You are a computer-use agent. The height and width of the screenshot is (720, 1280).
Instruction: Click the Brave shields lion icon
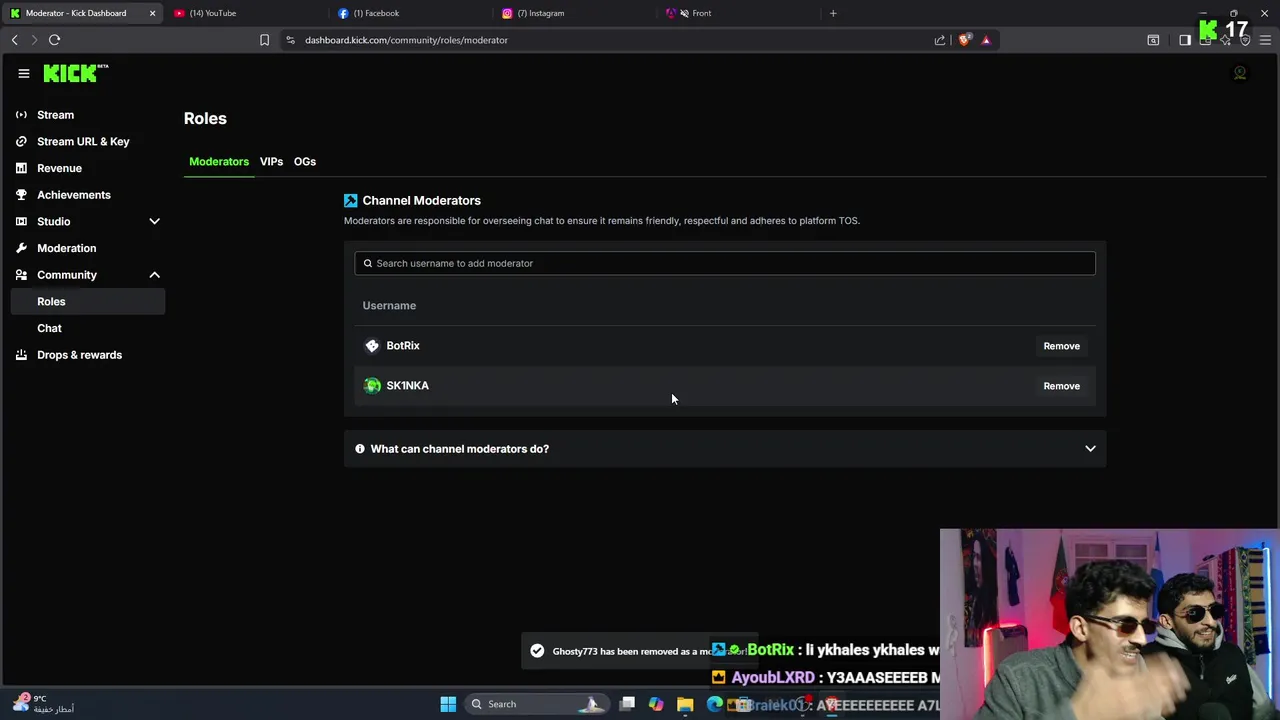pos(964,40)
